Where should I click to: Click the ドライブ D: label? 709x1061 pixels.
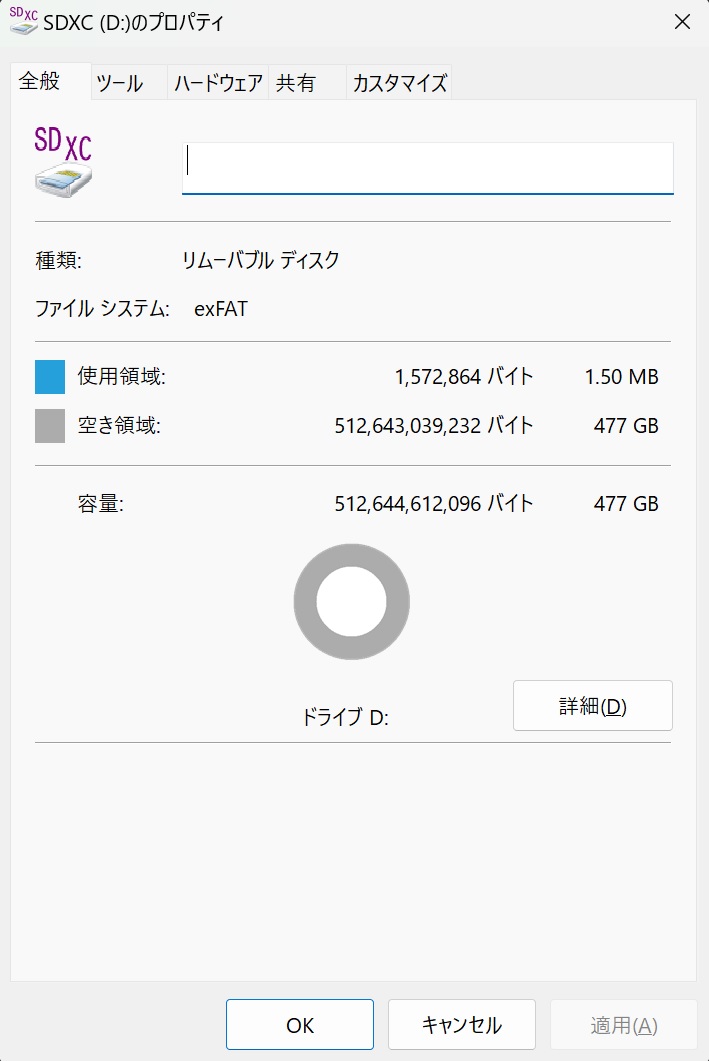click(345, 717)
